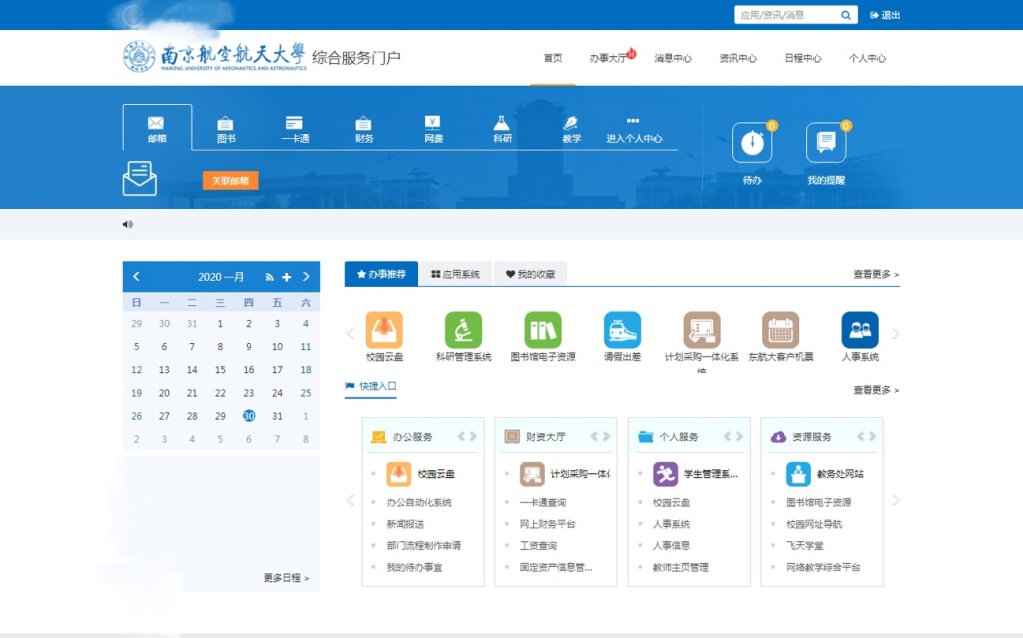Open the 请假出差 train icon
Viewport: 1023px width, 638px height.
click(x=622, y=330)
